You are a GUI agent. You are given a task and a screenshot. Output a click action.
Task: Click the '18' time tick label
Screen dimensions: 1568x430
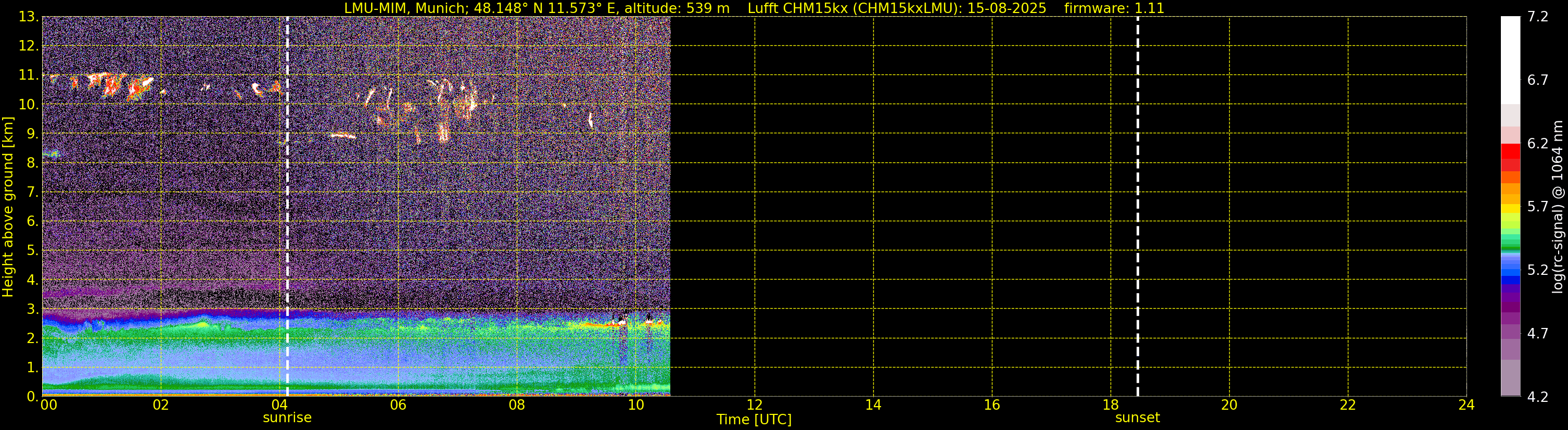(1110, 405)
